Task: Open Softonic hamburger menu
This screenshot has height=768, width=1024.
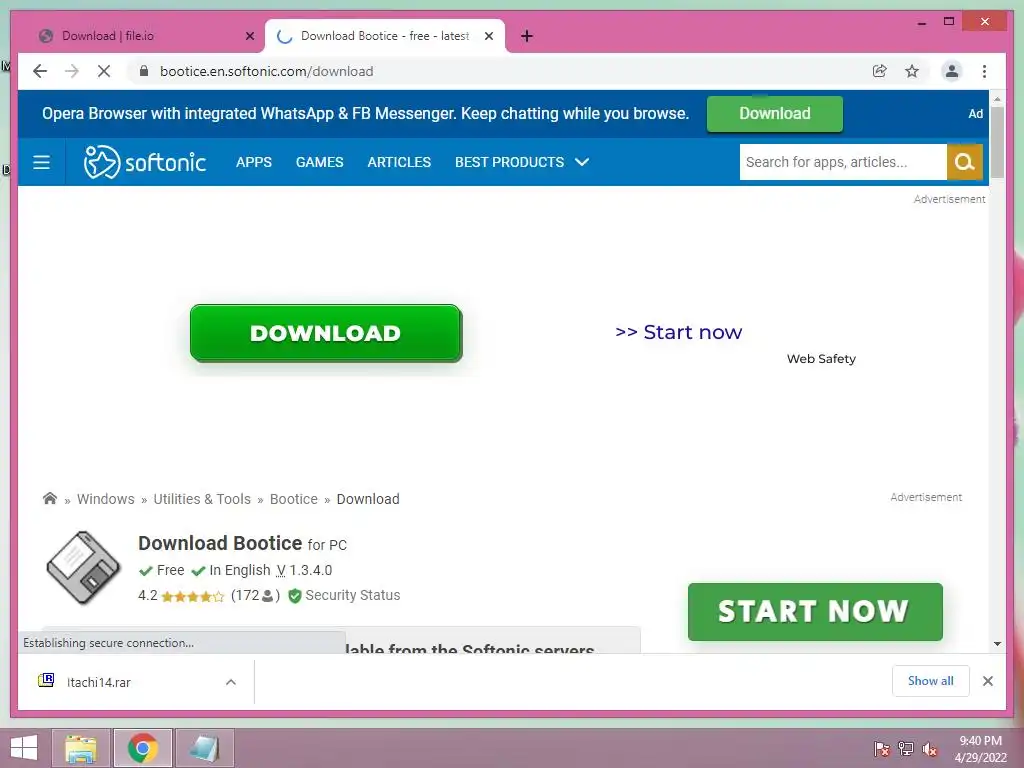Action: (x=41, y=162)
